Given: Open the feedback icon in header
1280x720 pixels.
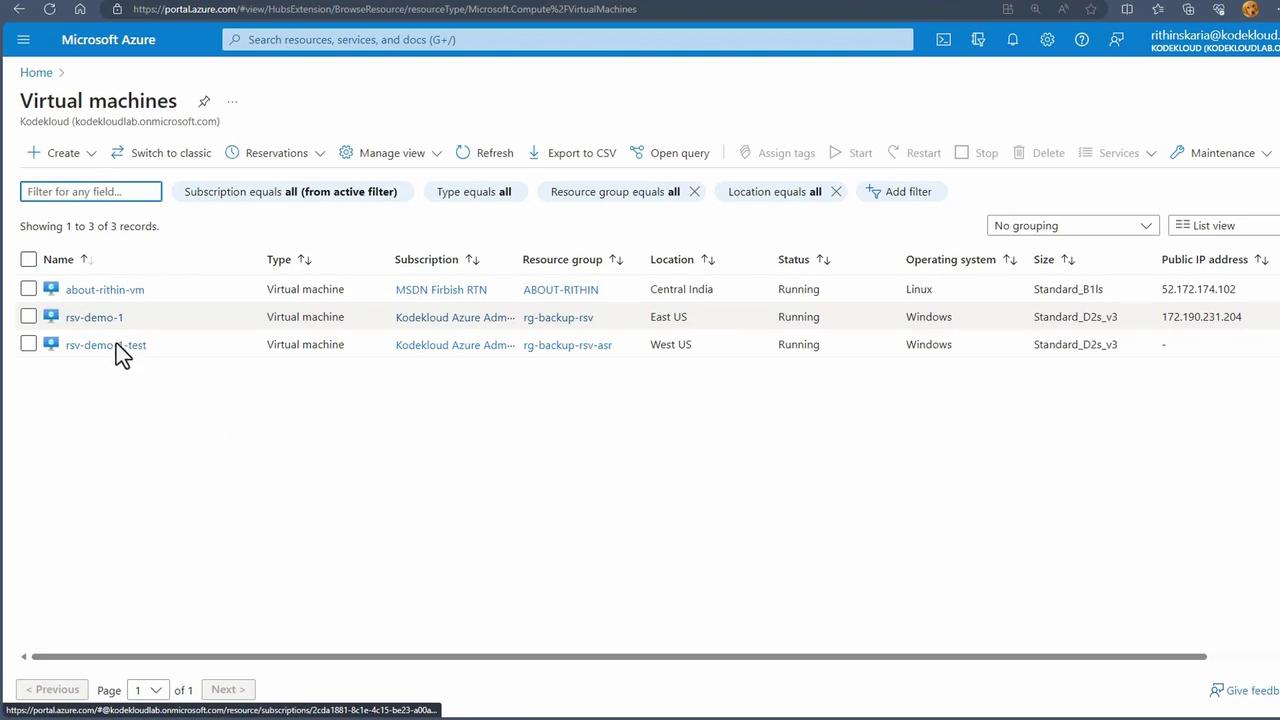Looking at the screenshot, I should 1116,40.
